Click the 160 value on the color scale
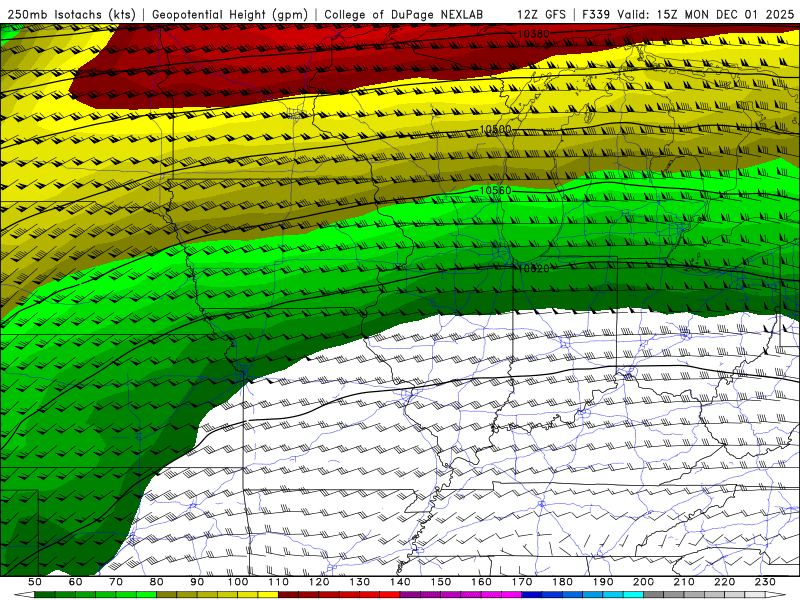 point(481,582)
